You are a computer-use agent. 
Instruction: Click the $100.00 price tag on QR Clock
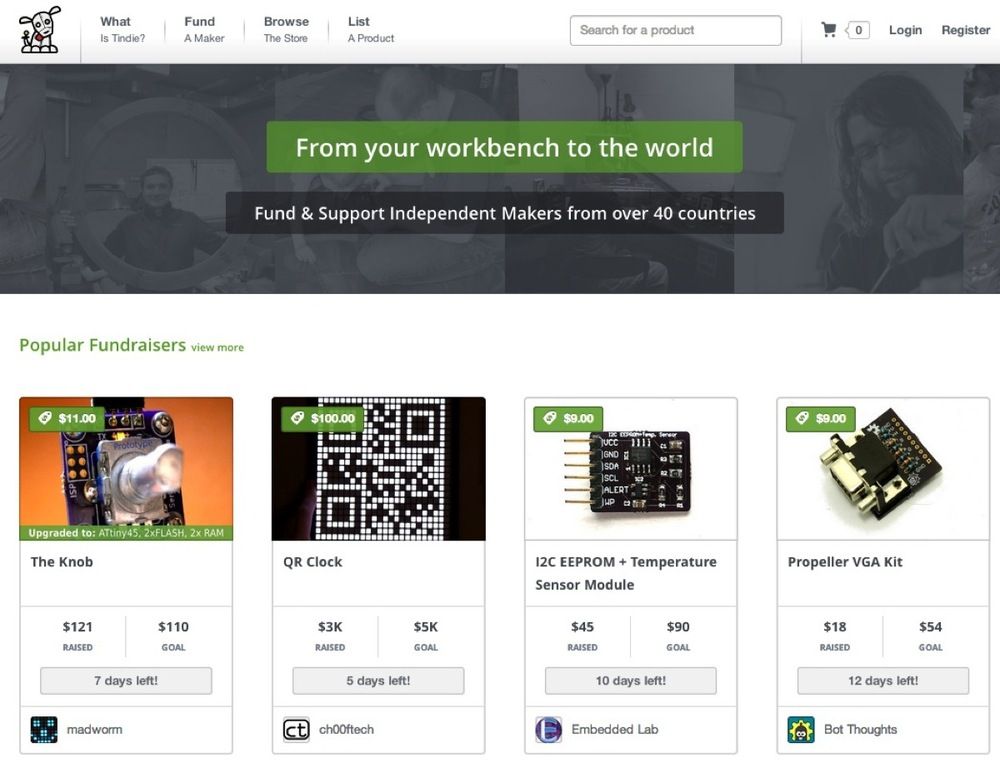pyautogui.click(x=323, y=418)
